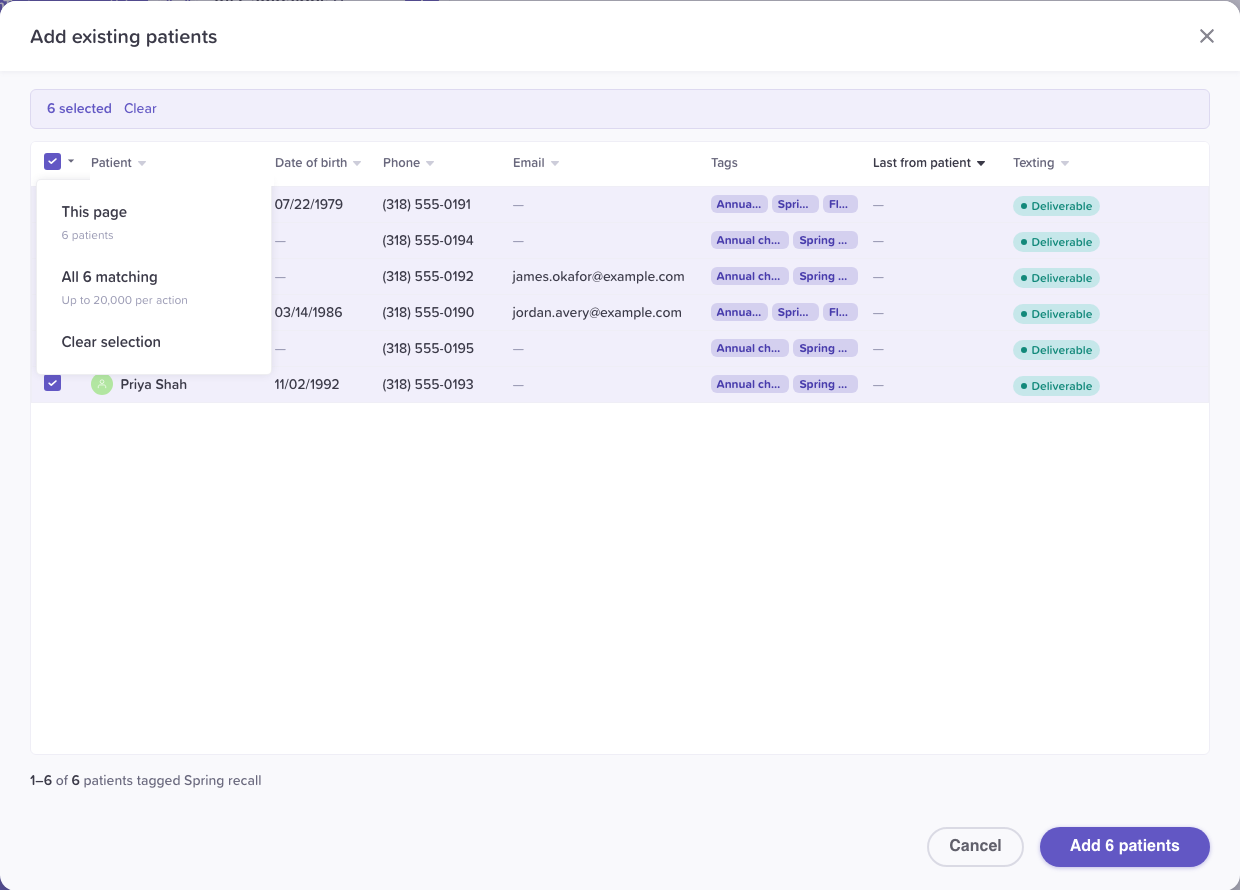The width and height of the screenshot is (1240, 890).
Task: Sort by the Email column header
Action: tap(536, 163)
